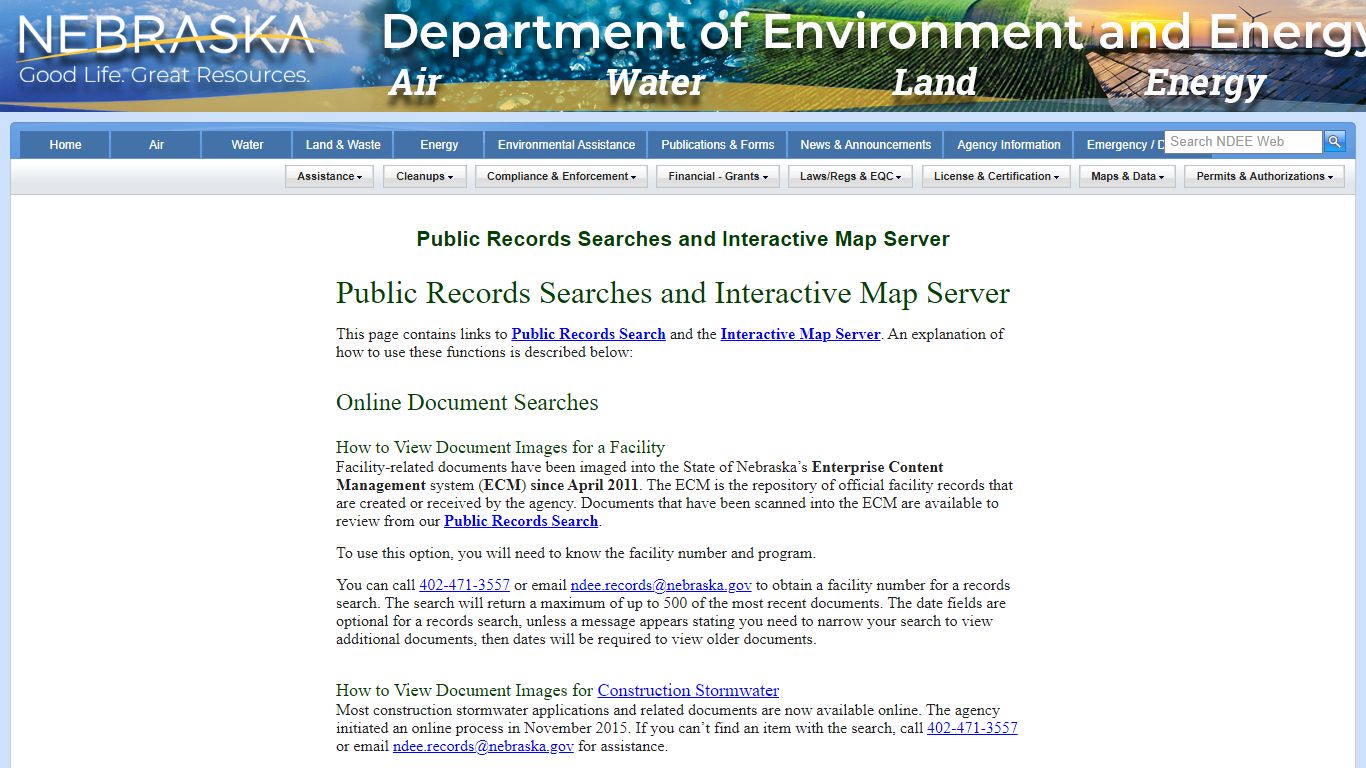Open the Construction Stormwater link
Viewport: 1366px width, 768px height.
click(688, 690)
